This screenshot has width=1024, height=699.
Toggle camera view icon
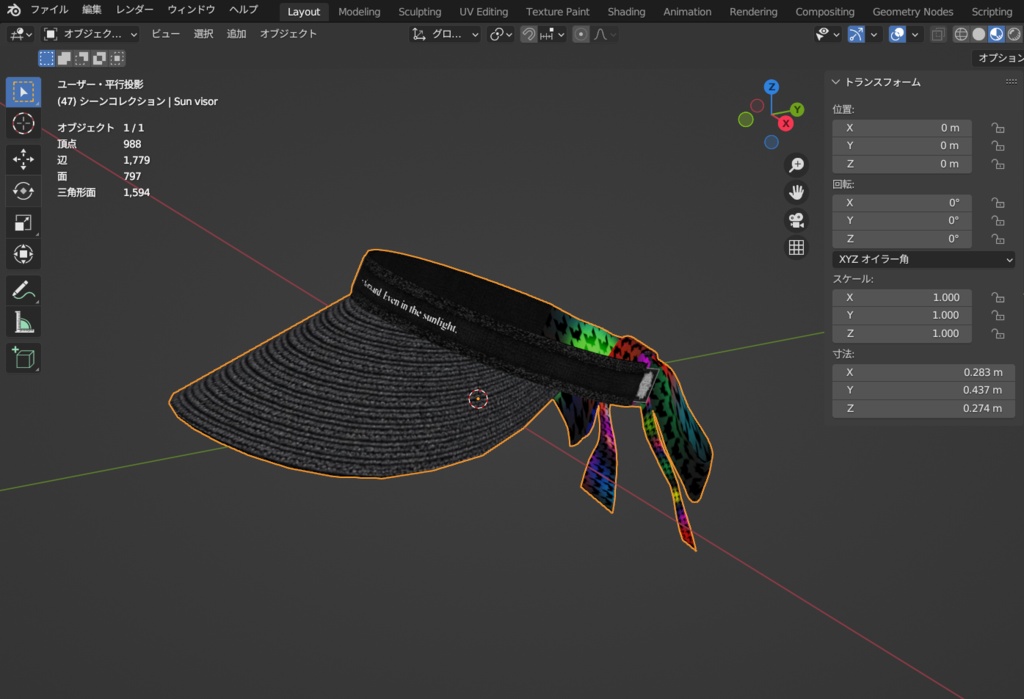pos(796,220)
